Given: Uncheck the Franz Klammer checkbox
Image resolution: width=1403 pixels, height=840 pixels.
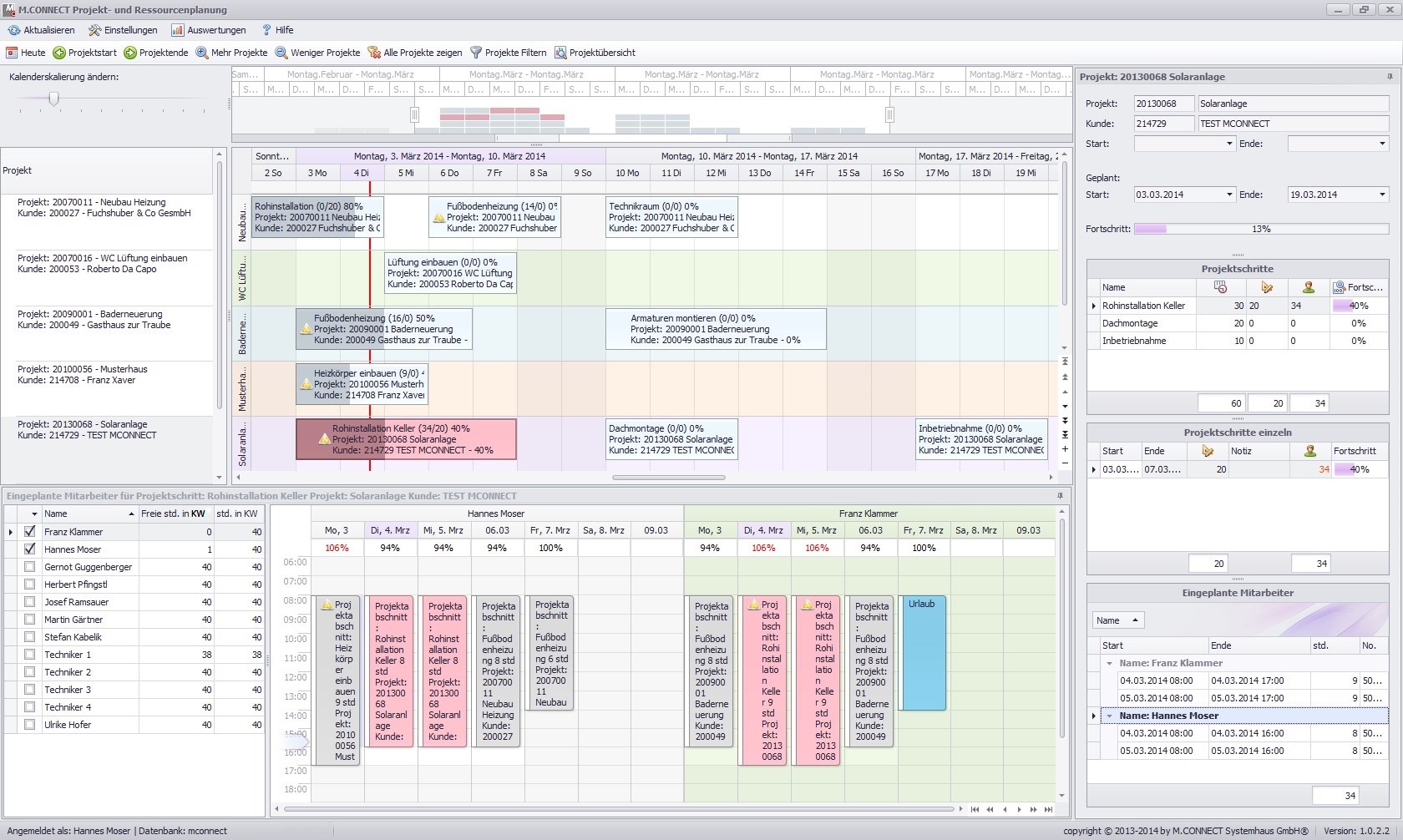Looking at the screenshot, I should point(30,531).
